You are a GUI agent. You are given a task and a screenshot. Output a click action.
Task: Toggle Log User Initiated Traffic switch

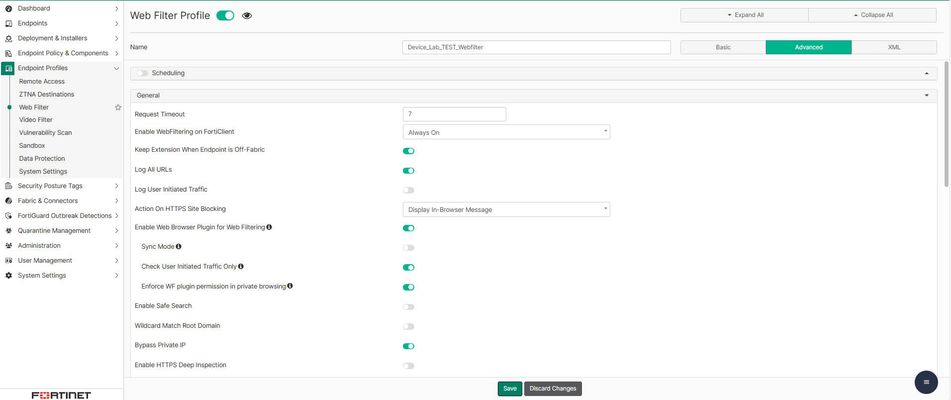[x=409, y=190]
